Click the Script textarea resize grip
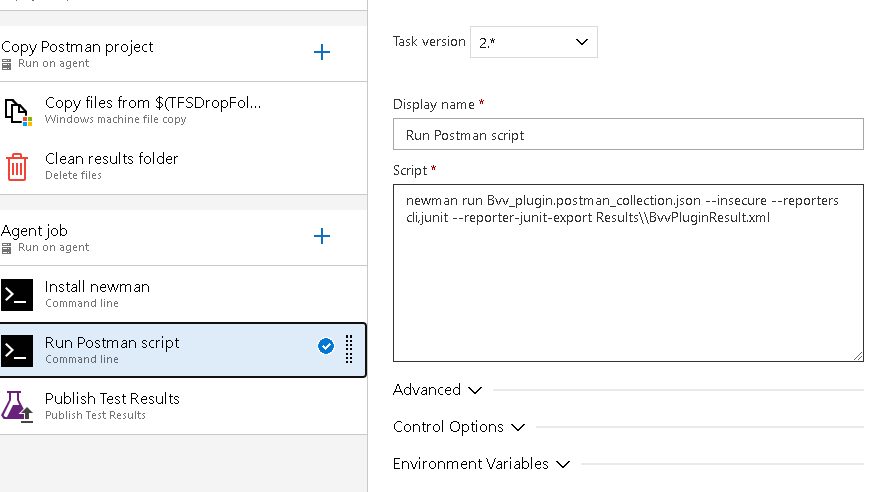Viewport: 873px width, 492px height. (x=857, y=356)
